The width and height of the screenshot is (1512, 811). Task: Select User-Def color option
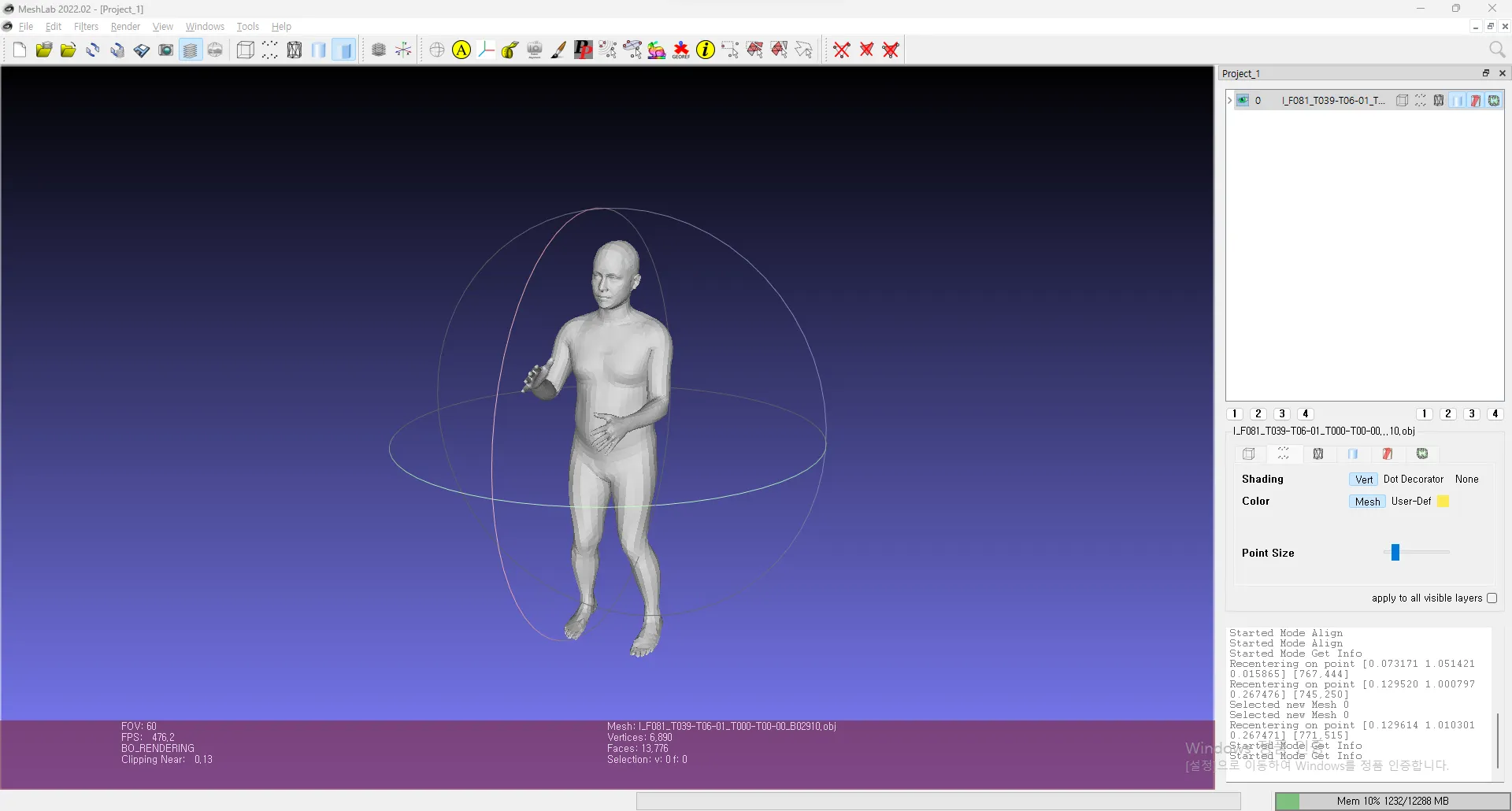tap(1410, 502)
